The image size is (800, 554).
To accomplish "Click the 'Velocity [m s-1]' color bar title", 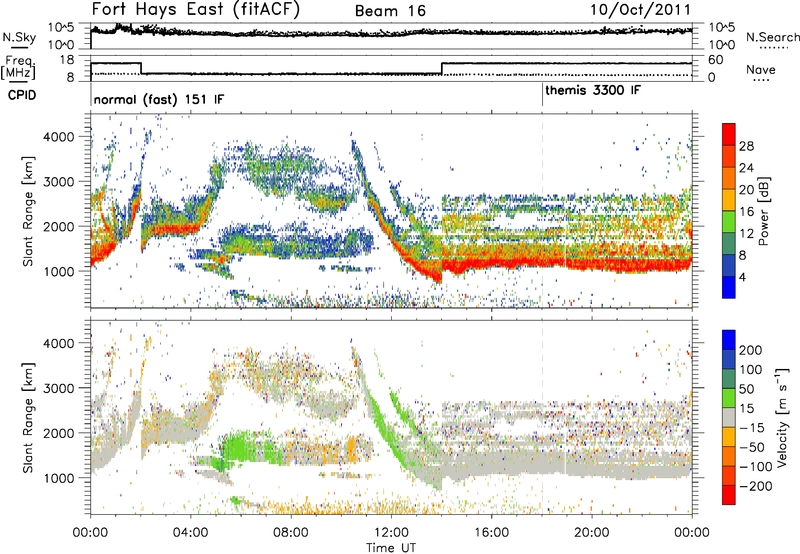I will [782, 418].
